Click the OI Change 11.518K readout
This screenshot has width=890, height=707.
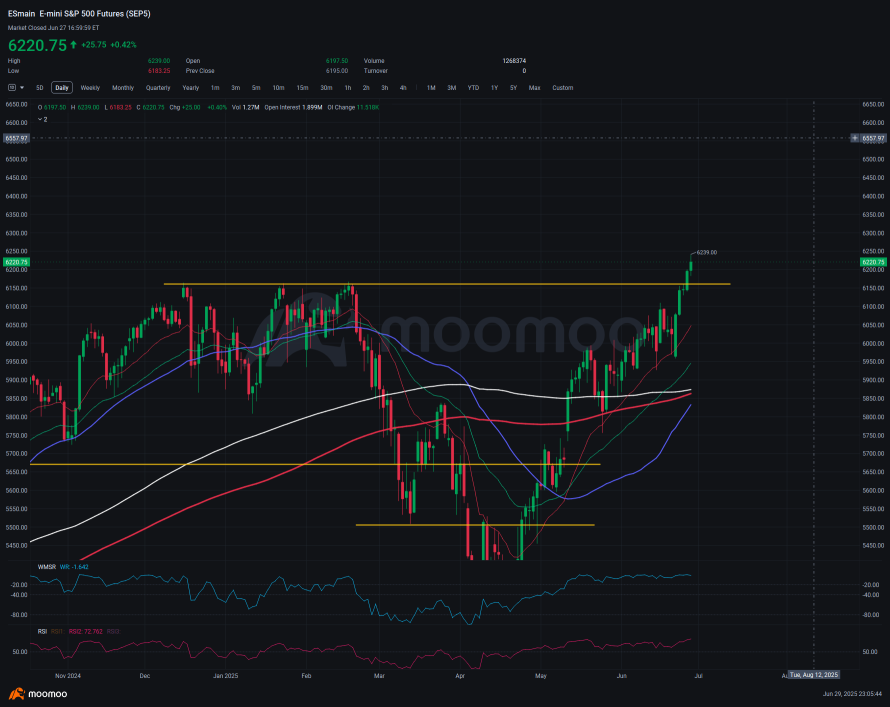(353, 107)
